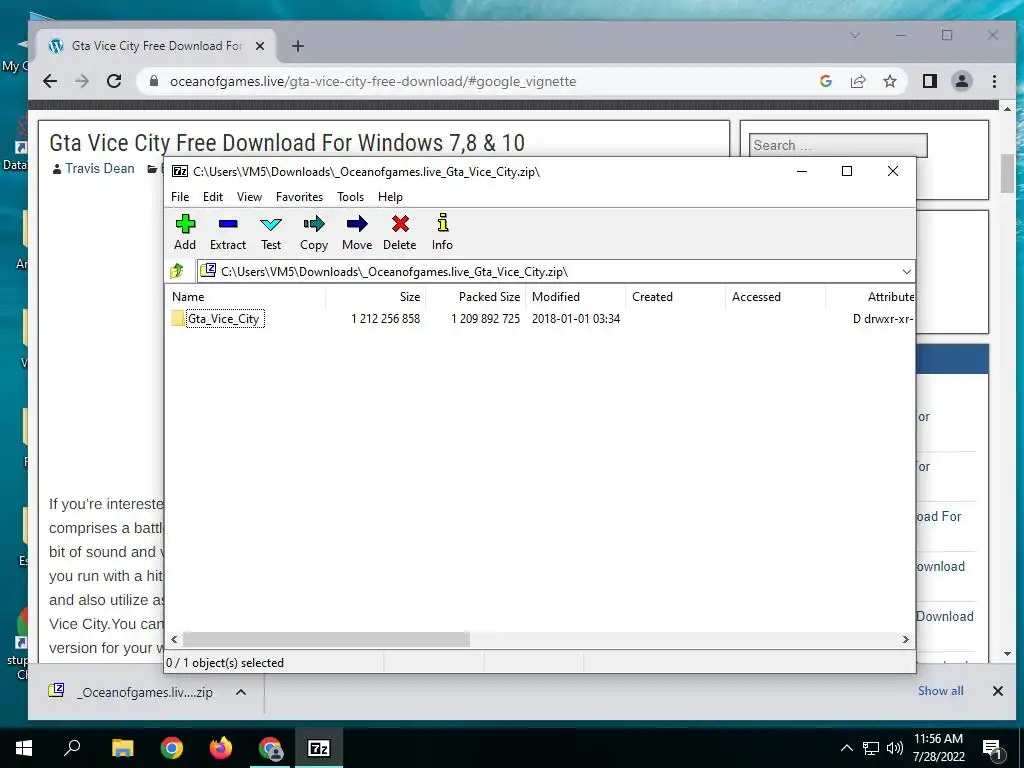The height and width of the screenshot is (768, 1024).
Task: Bookmark this page with the star icon
Action: point(889,81)
